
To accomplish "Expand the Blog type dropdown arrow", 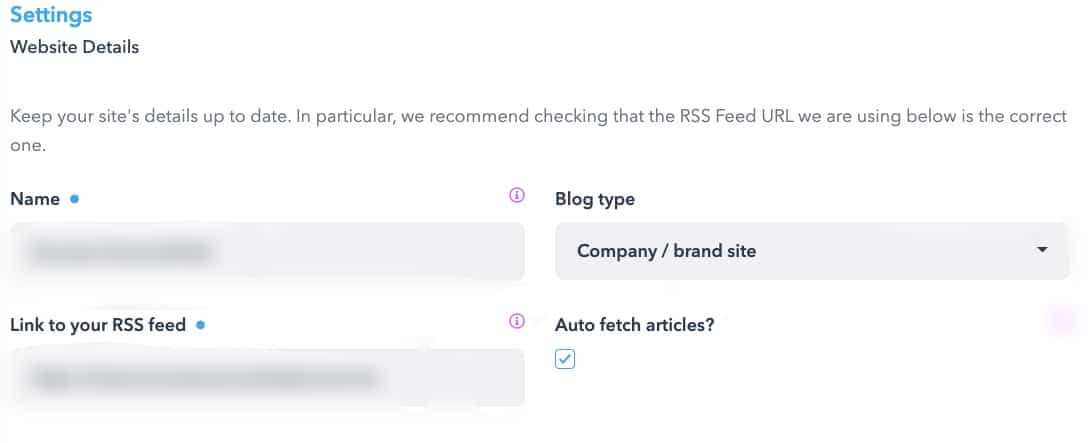I will (1042, 249).
